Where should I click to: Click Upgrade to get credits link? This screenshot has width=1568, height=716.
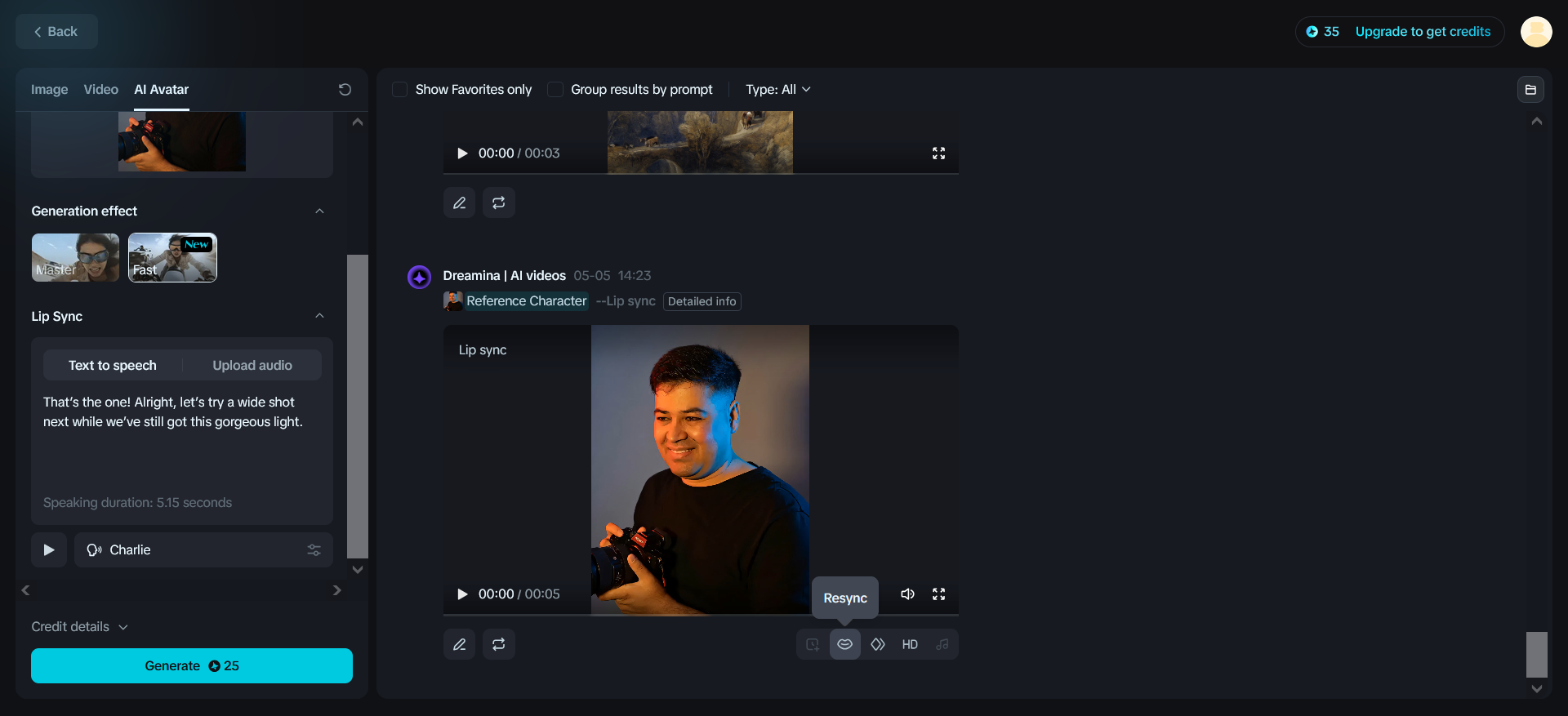(1423, 32)
